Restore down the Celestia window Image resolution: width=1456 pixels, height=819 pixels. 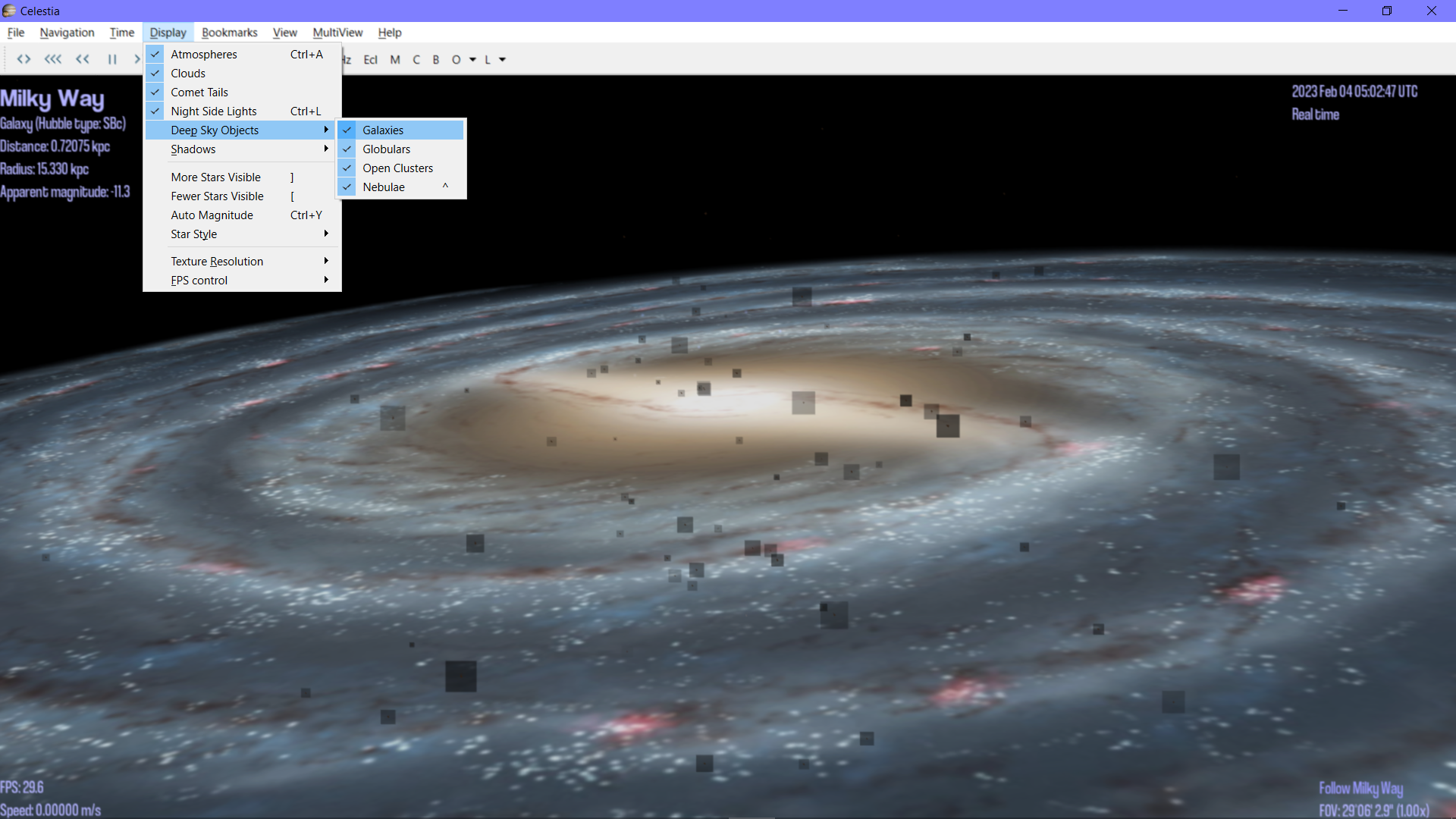tap(1387, 11)
